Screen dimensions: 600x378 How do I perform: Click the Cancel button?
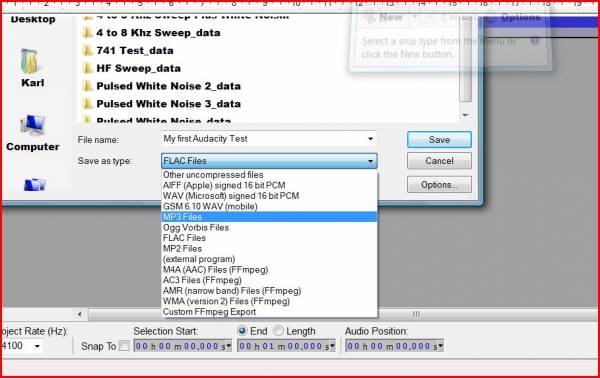tap(439, 161)
